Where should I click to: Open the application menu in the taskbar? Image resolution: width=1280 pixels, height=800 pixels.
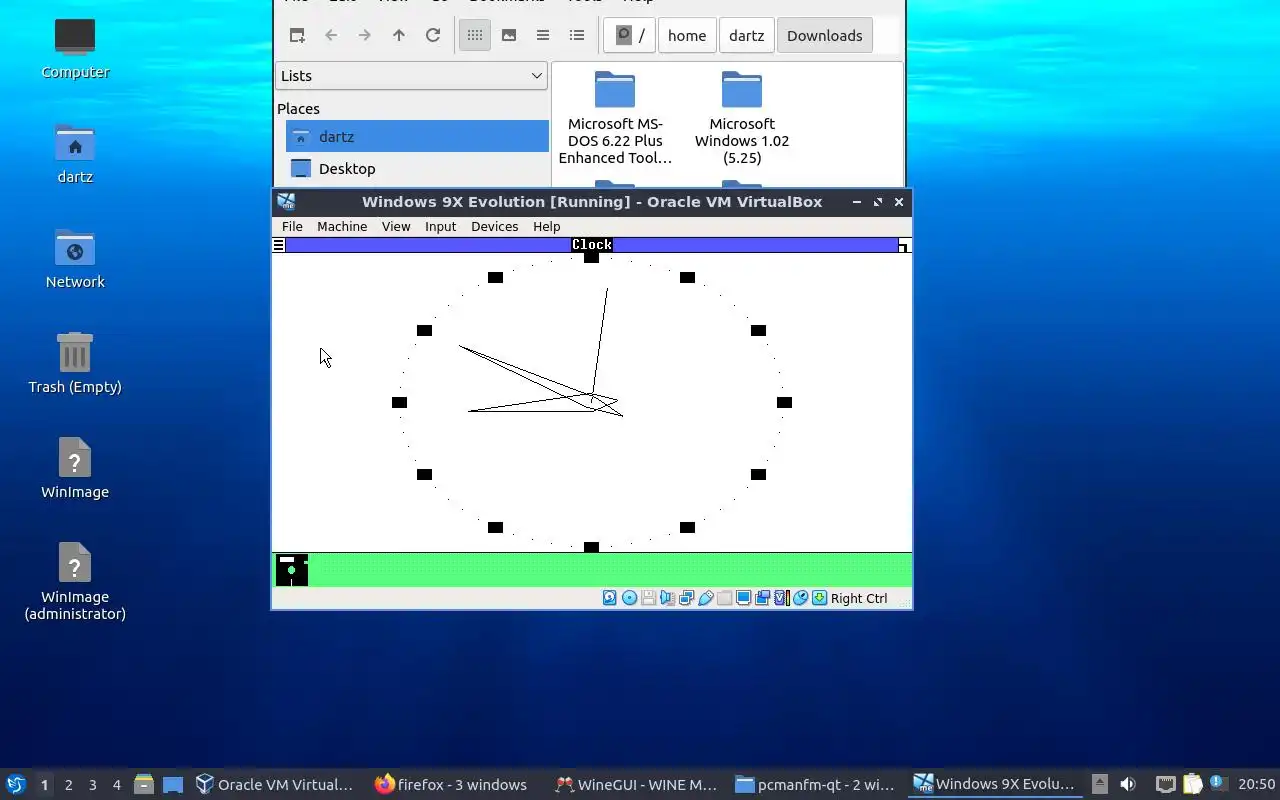coord(16,784)
